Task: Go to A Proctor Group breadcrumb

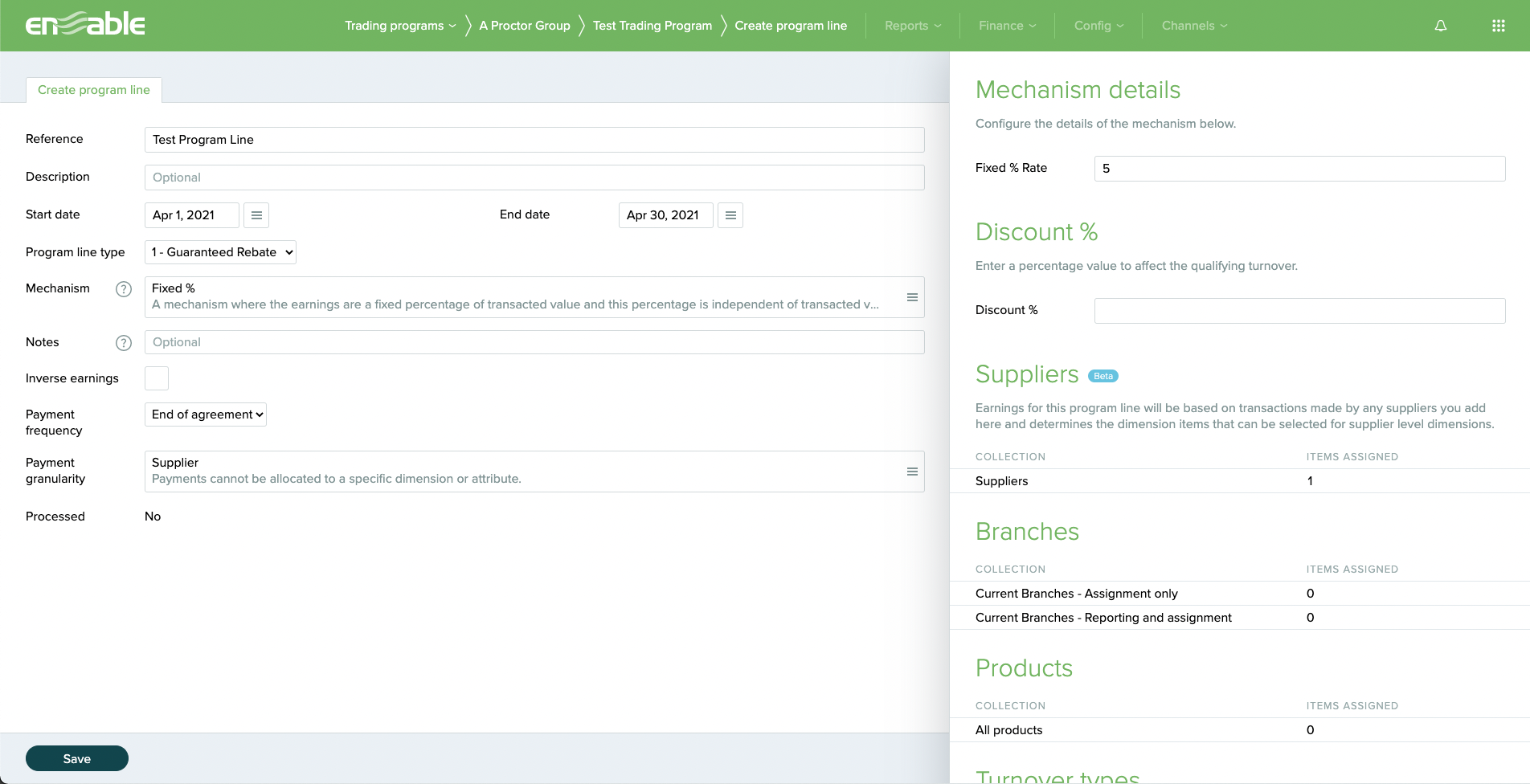Action: pos(525,26)
